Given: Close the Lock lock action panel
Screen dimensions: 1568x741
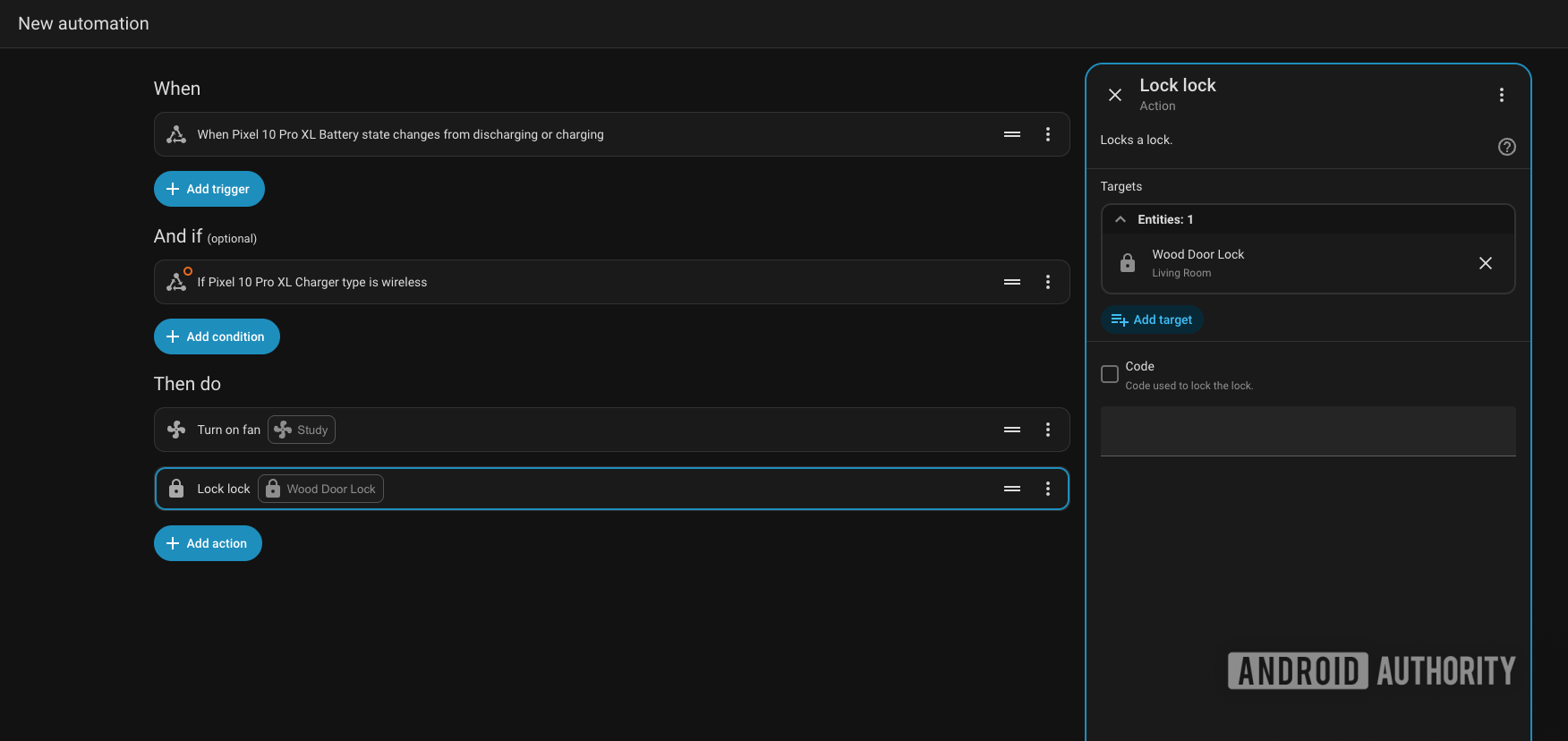Looking at the screenshot, I should pos(1115,95).
